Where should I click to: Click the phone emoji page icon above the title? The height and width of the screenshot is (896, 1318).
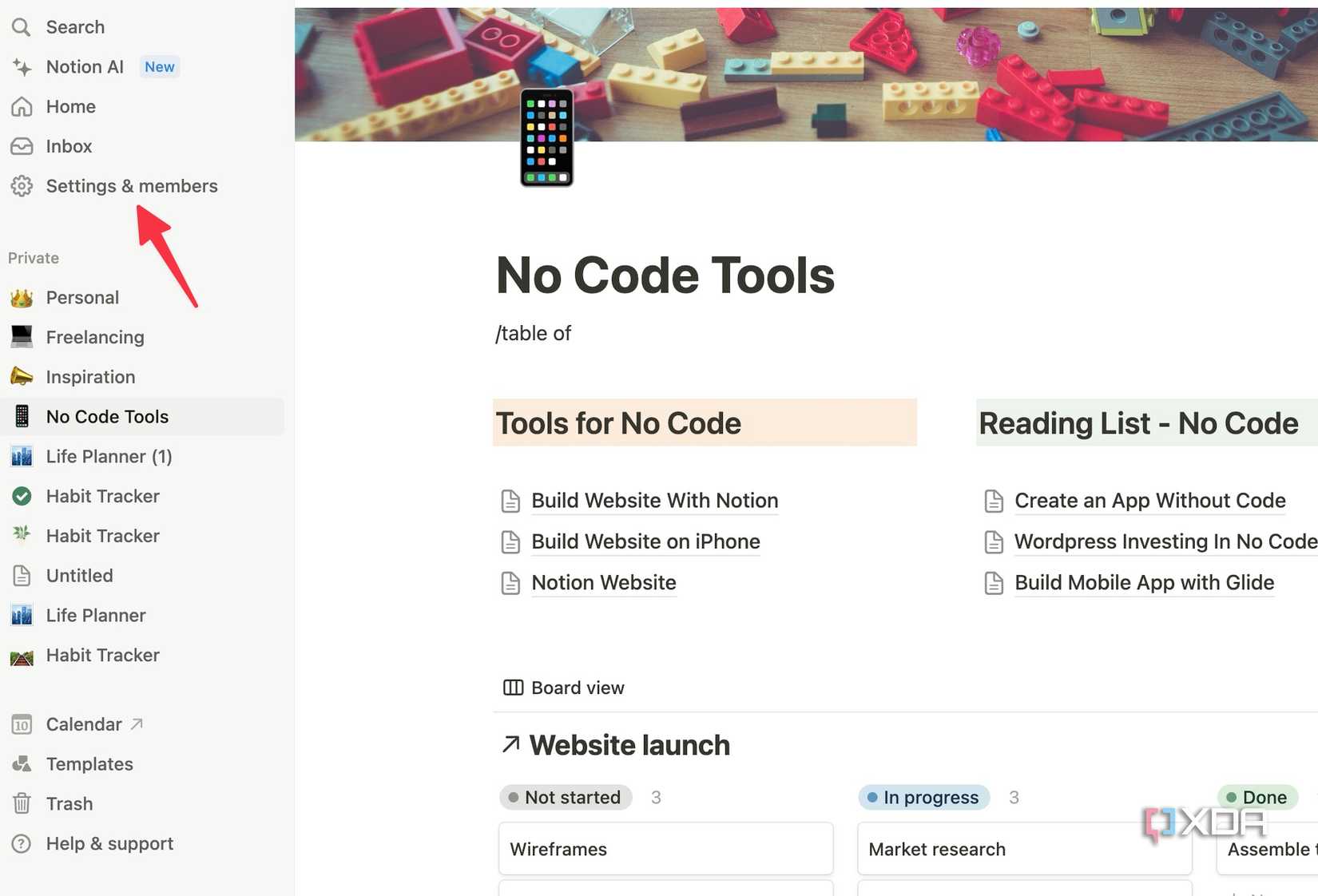(546, 138)
